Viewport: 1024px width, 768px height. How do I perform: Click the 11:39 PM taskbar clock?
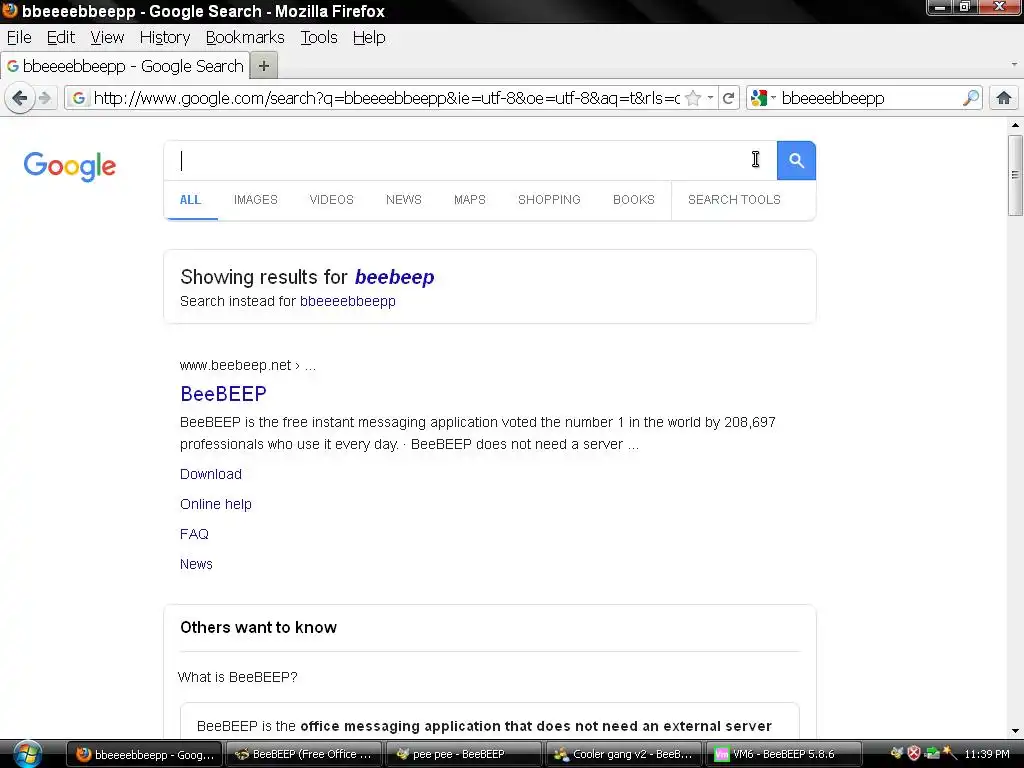pyautogui.click(x=987, y=754)
